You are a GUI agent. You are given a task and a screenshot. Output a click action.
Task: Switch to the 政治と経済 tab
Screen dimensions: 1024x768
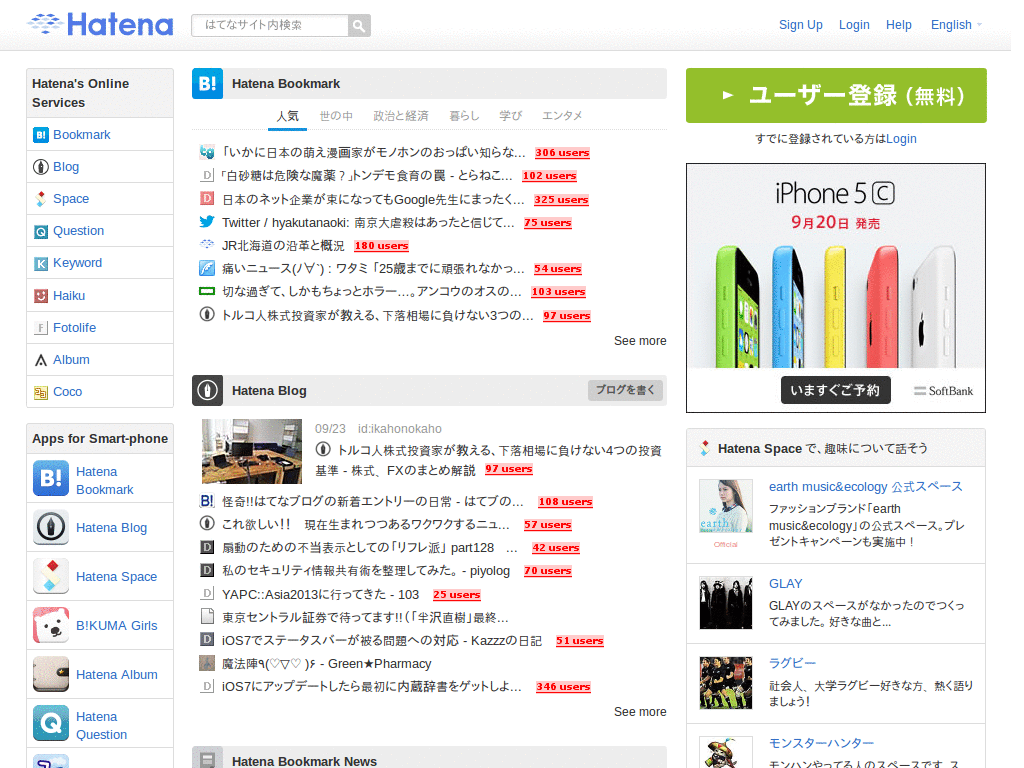pyautogui.click(x=400, y=116)
